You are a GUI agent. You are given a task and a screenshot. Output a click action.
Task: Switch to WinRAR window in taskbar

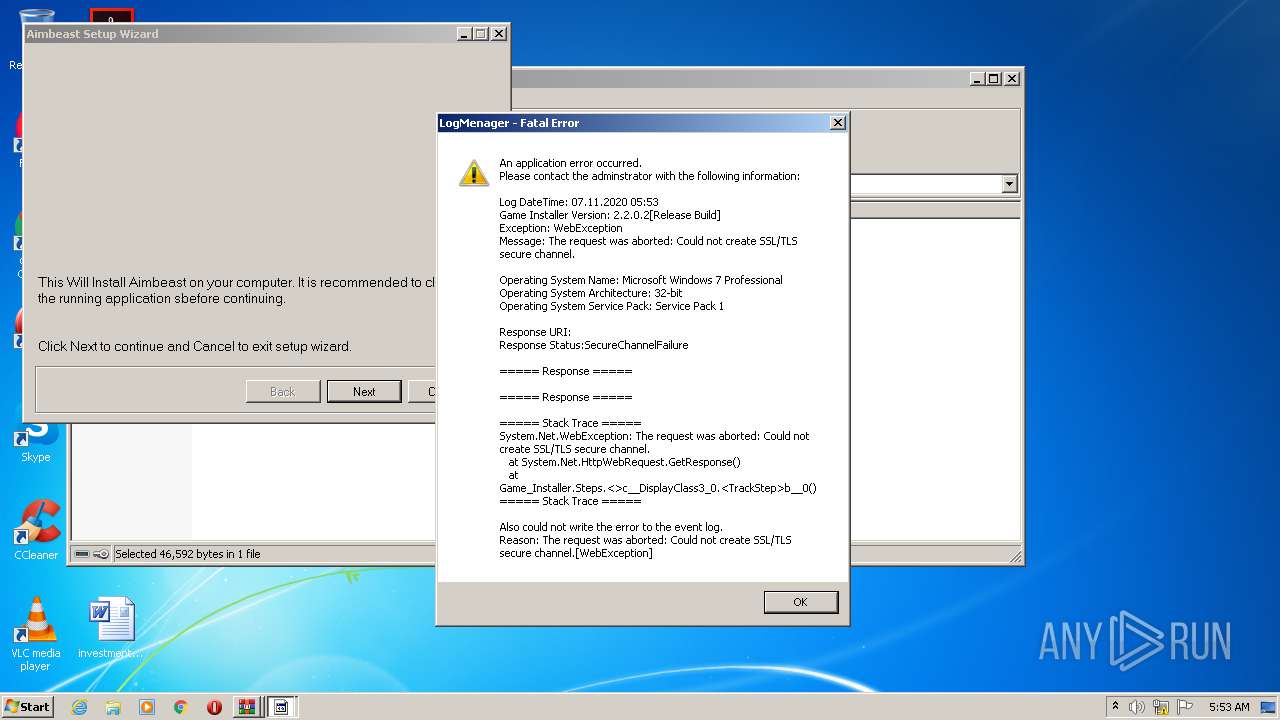coord(247,707)
